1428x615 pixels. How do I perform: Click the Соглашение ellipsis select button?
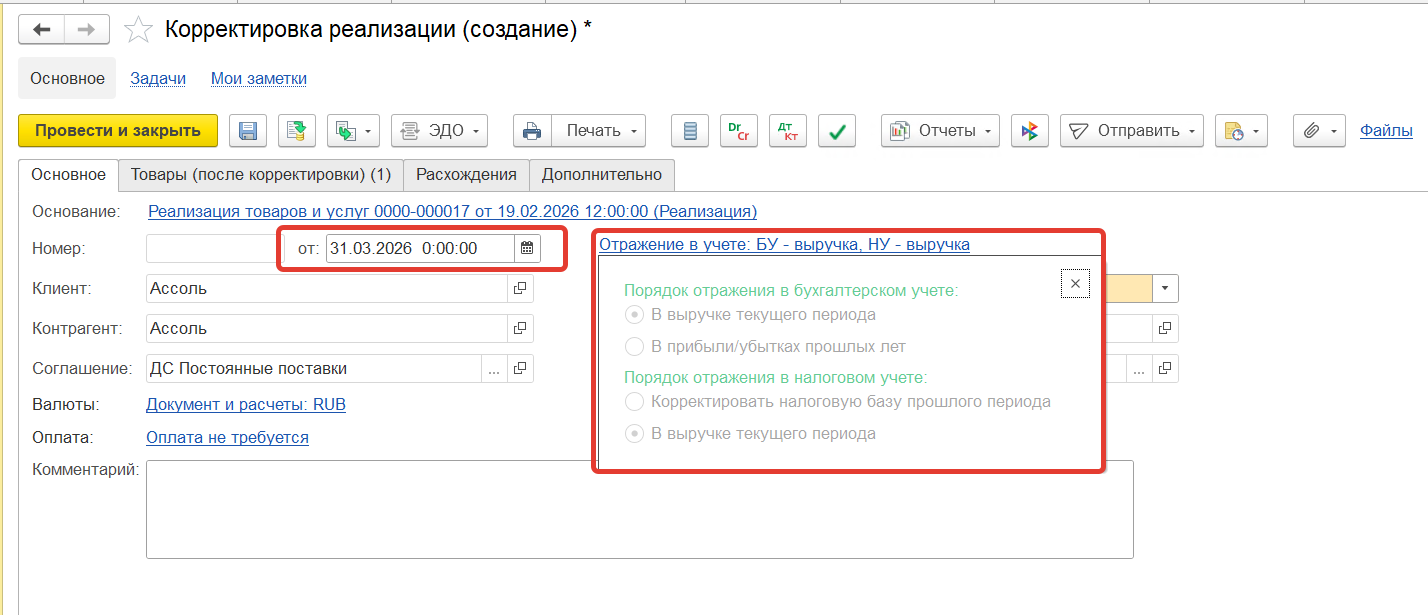(x=495, y=369)
